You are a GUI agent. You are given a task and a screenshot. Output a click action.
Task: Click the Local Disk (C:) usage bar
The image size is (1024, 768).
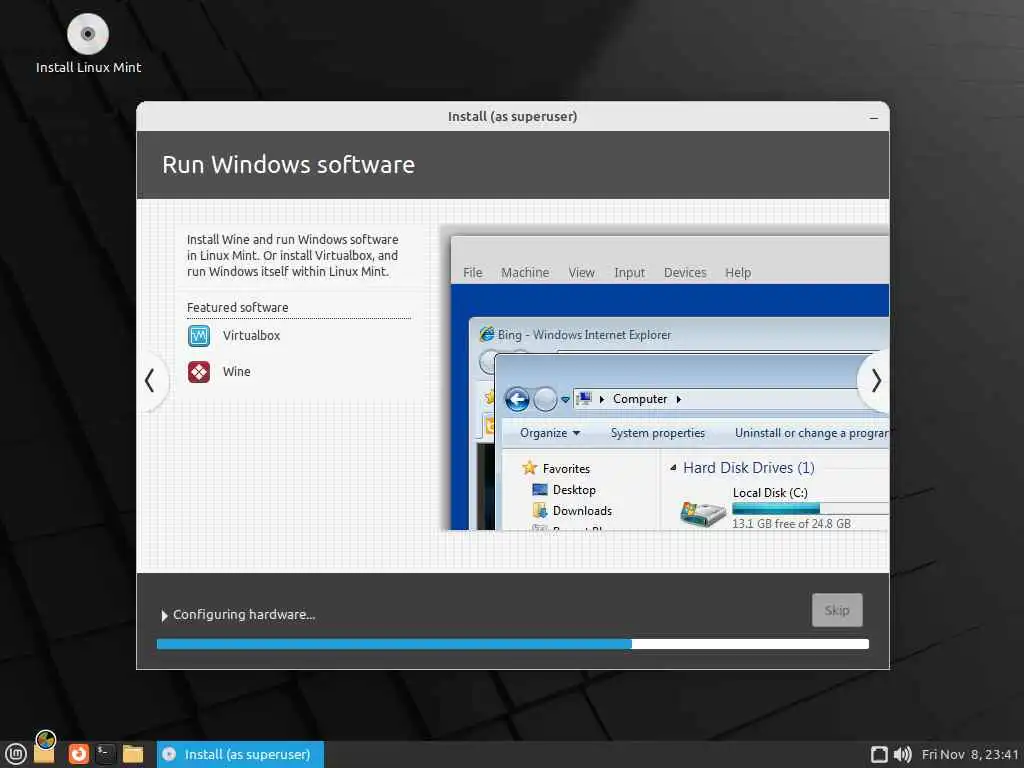[x=810, y=508]
